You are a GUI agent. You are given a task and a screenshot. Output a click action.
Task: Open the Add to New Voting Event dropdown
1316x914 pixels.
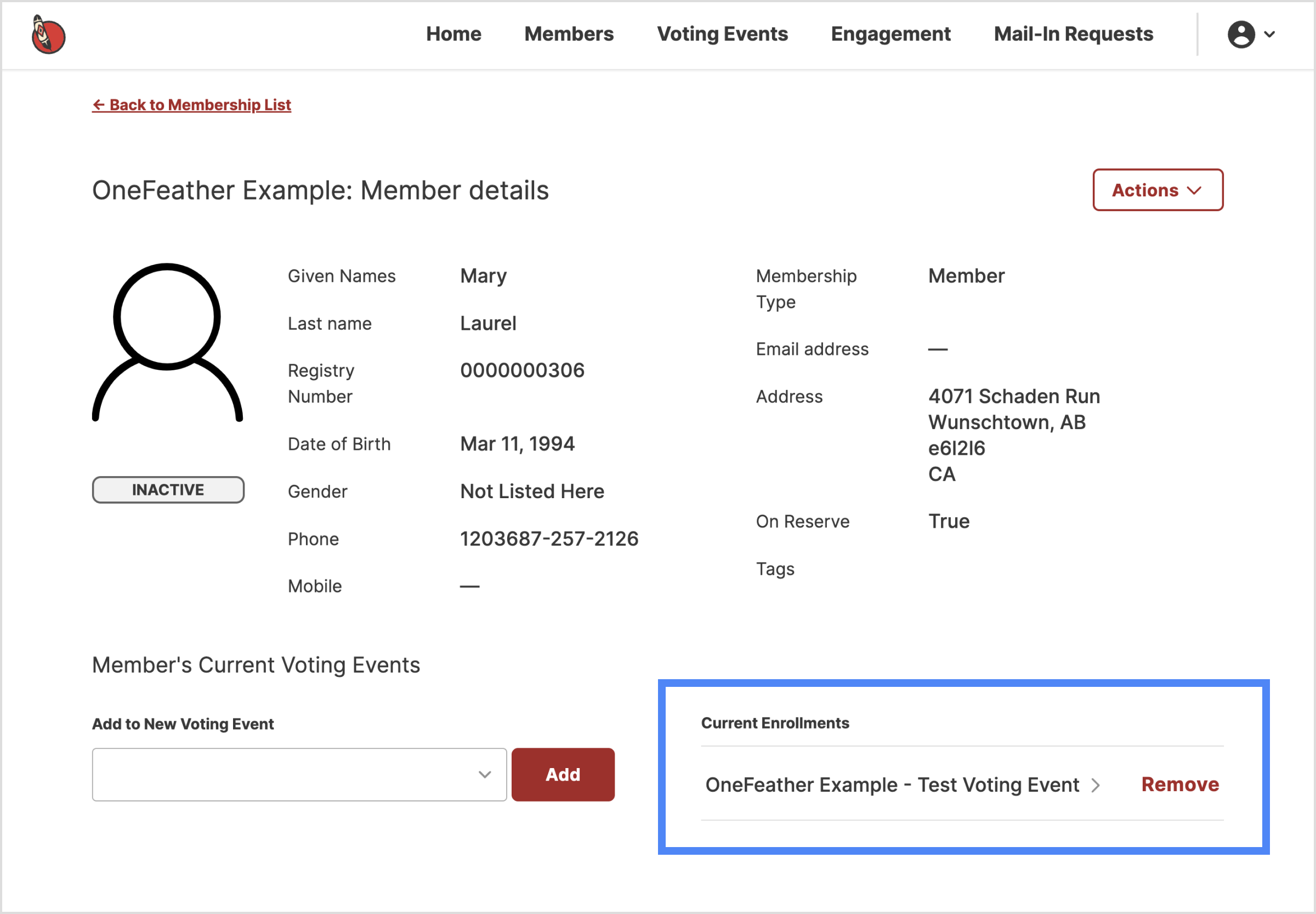coord(299,774)
